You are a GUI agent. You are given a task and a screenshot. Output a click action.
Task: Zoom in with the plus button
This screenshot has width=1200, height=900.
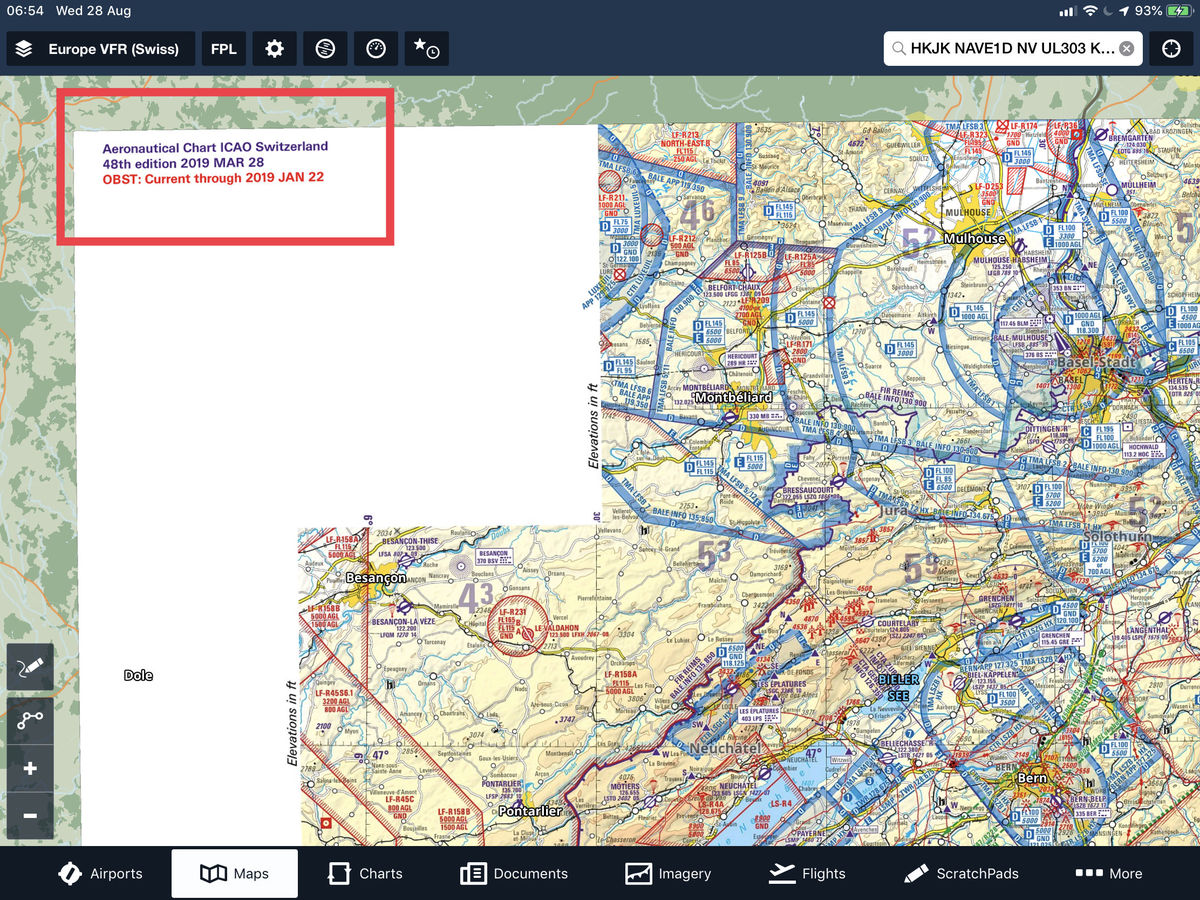click(x=30, y=768)
